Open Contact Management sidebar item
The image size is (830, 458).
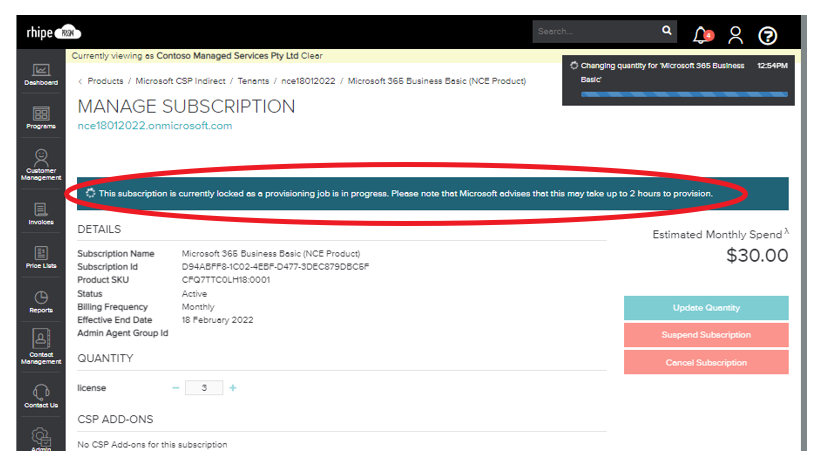[x=41, y=346]
